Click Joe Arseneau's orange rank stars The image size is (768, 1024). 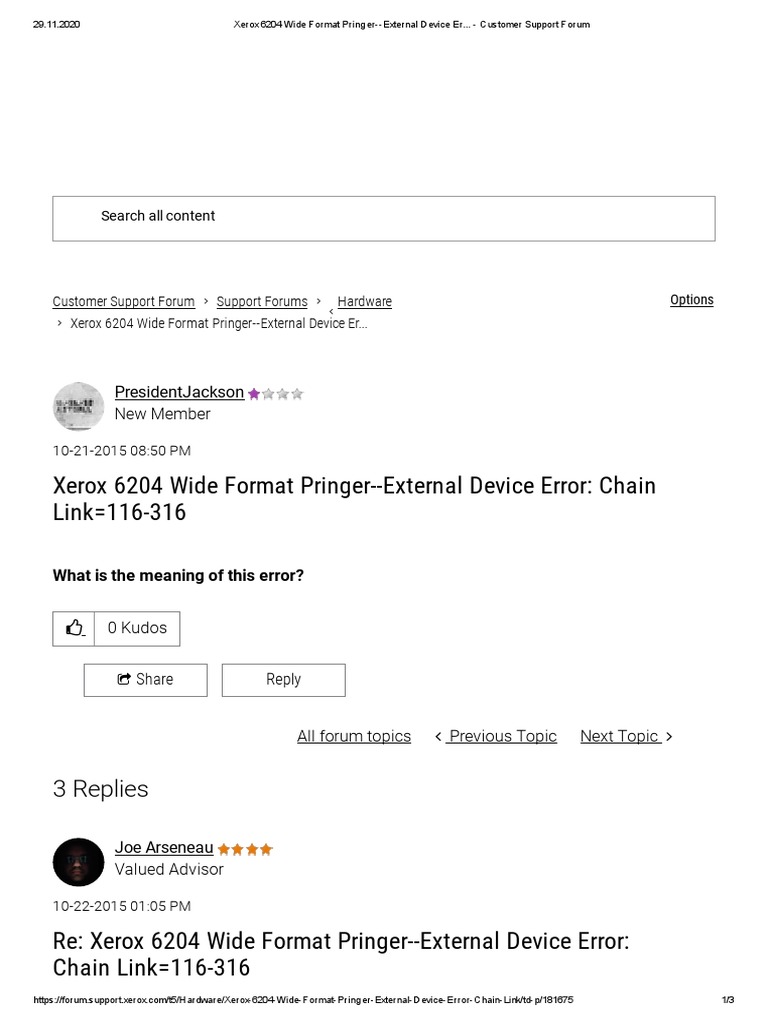tap(245, 850)
